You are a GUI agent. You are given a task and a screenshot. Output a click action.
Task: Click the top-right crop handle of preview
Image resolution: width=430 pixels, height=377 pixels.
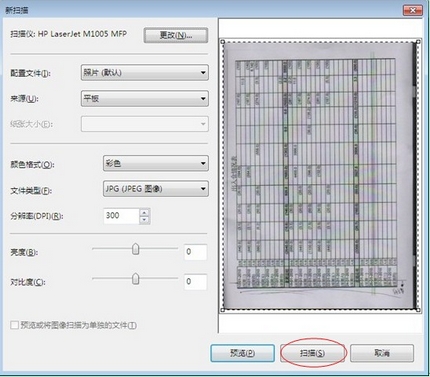point(418,42)
